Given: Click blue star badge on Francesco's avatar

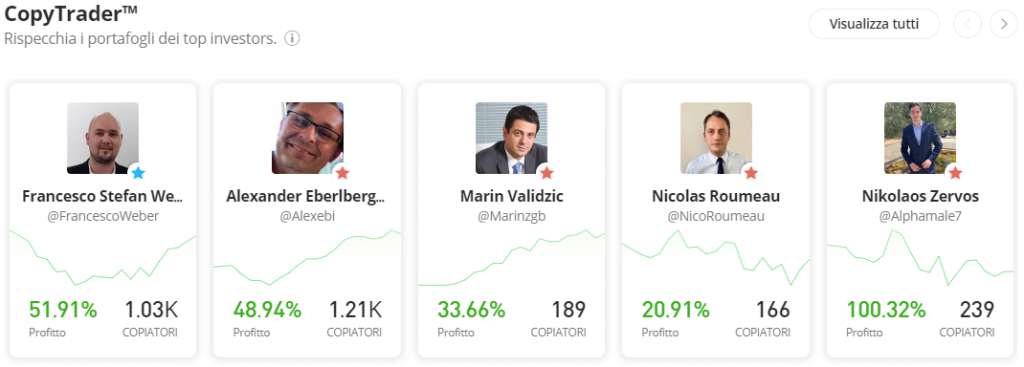Looking at the screenshot, I should coord(138,173).
